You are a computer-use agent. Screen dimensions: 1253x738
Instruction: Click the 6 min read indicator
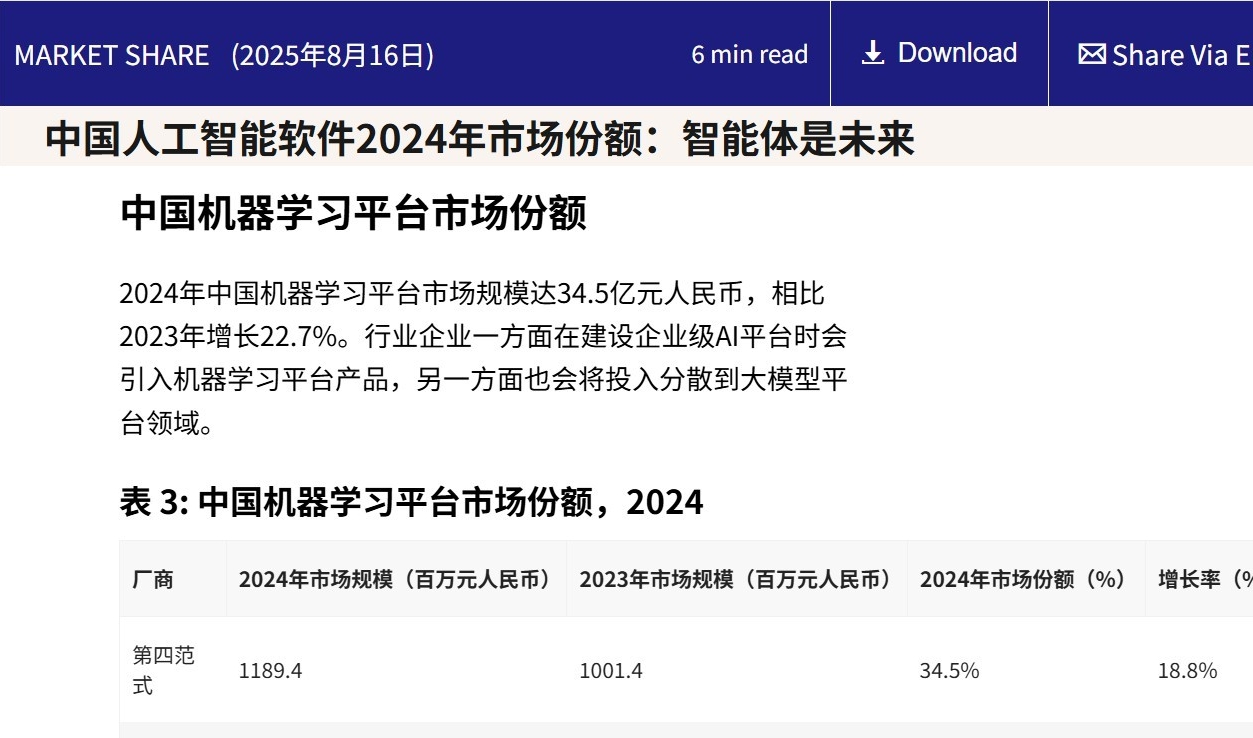[749, 55]
